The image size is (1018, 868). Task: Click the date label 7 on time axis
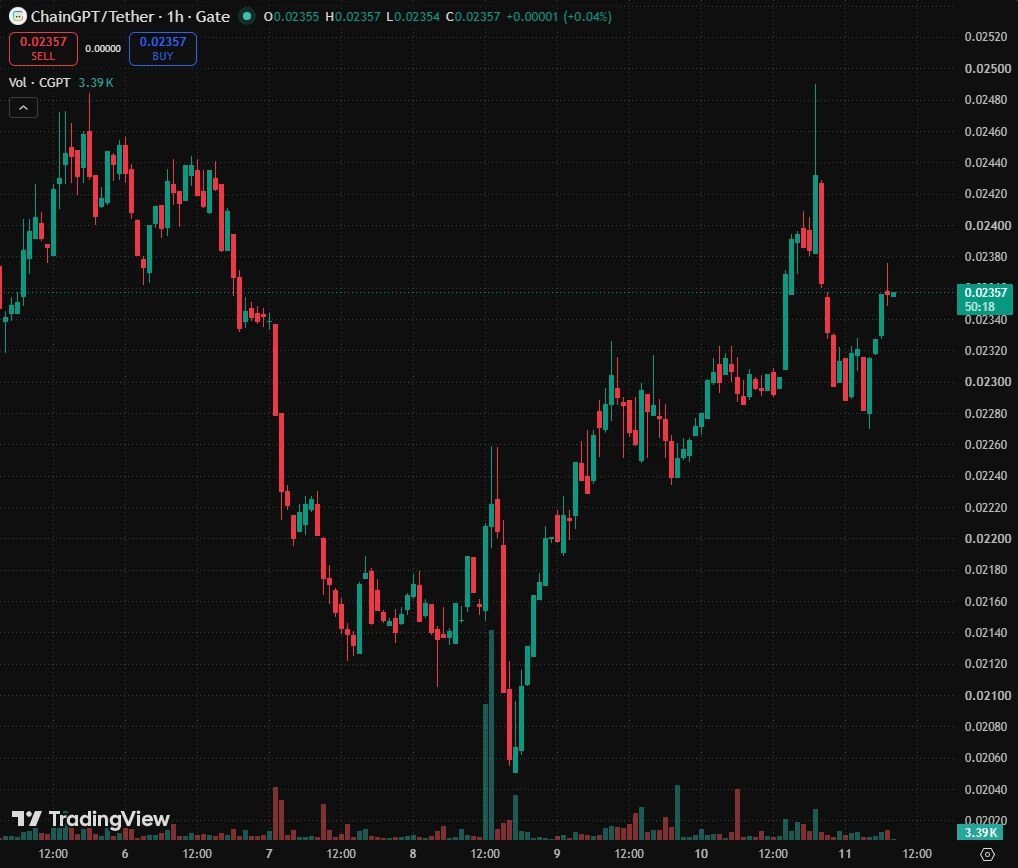pos(269,854)
